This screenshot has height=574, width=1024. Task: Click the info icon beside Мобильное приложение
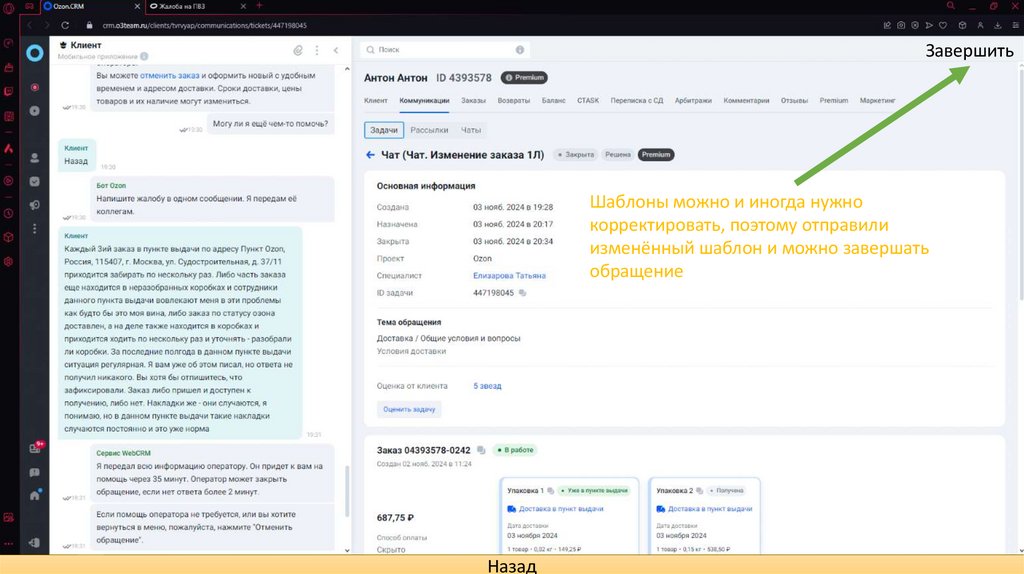(x=145, y=57)
